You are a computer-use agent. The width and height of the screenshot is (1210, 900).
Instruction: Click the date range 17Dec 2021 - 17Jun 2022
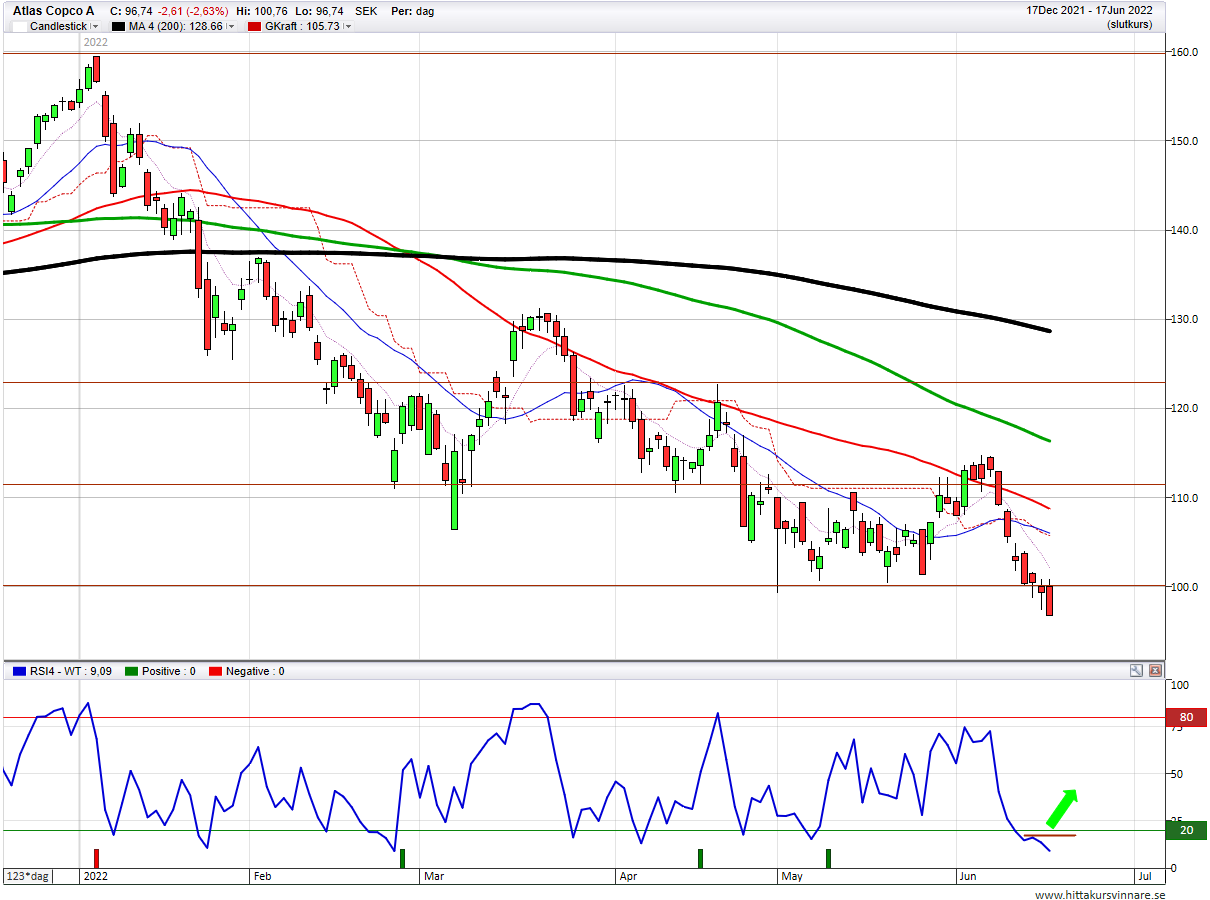pos(1090,11)
